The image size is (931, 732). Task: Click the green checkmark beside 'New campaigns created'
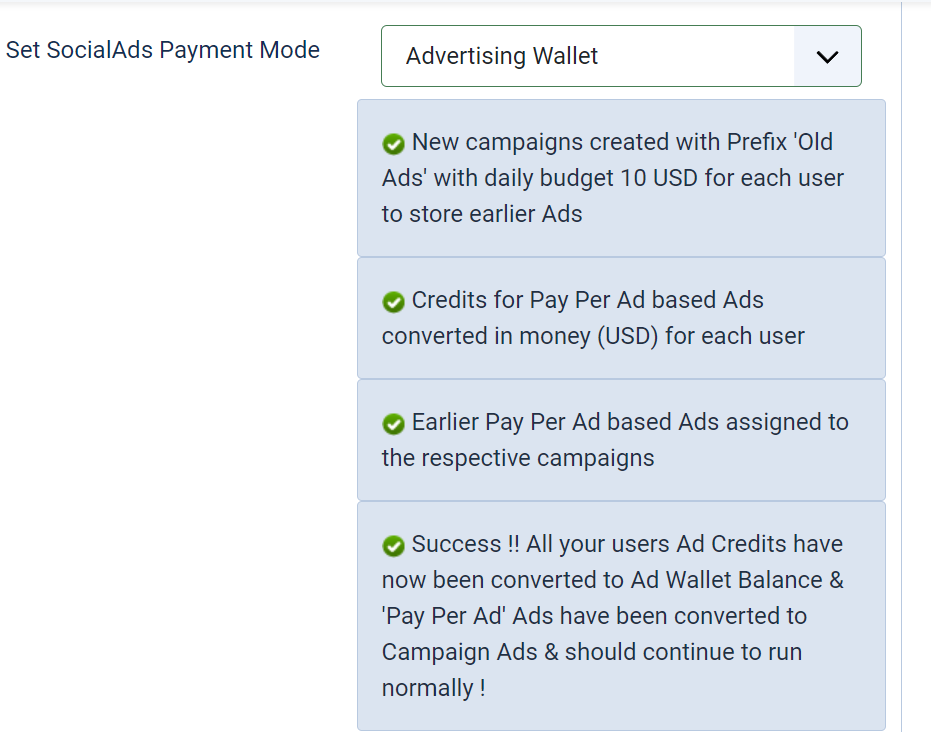393,144
